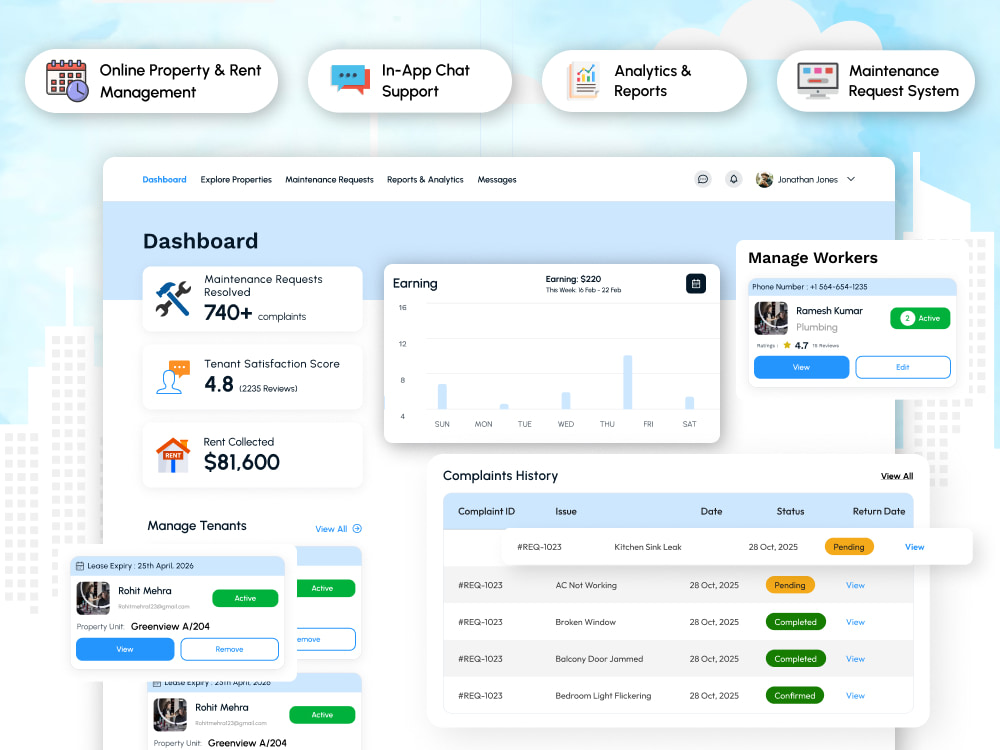Click Remove button on Rohit Mehra front card
This screenshot has width=1000, height=750.
click(x=230, y=649)
